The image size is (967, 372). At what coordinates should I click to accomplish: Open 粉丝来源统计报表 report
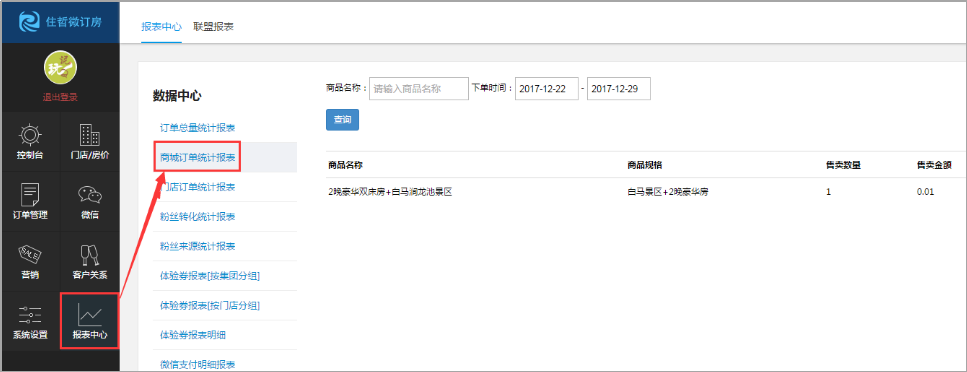(x=197, y=246)
